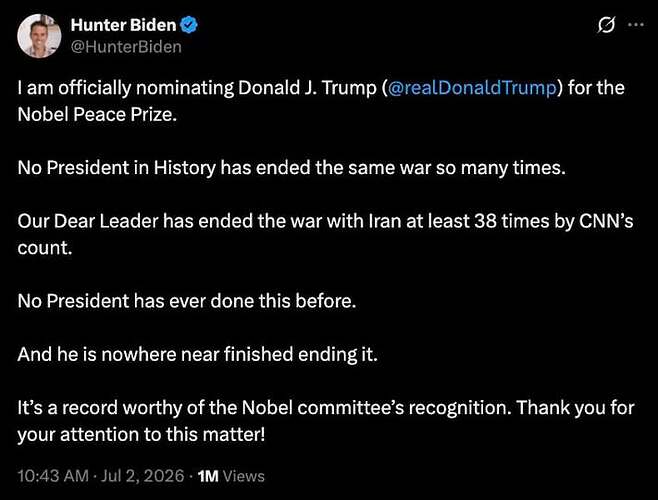Click the Jul 2, 2026 post date
The width and height of the screenshot is (658, 500).
[x=142, y=476]
